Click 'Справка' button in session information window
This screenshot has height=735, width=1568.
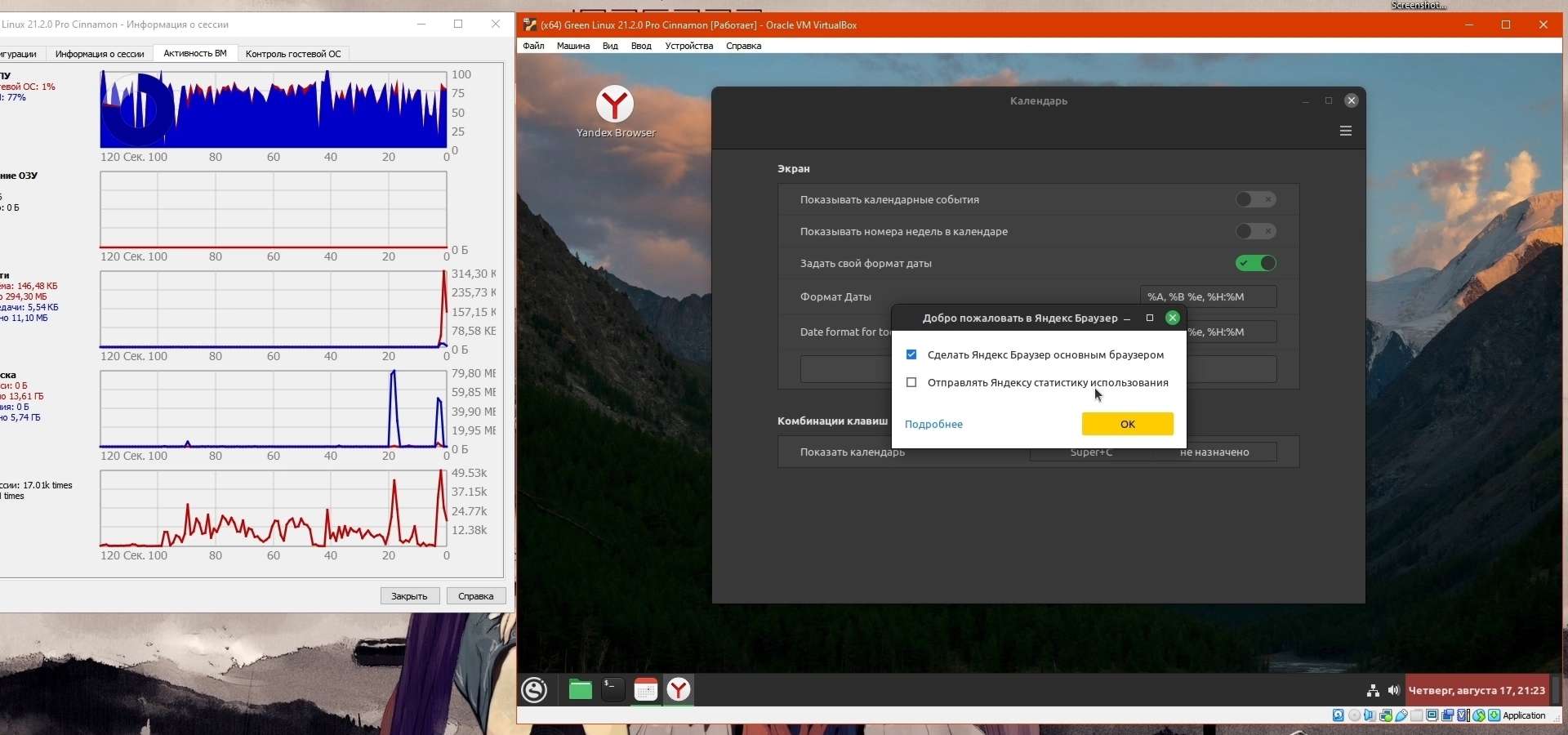coord(476,596)
